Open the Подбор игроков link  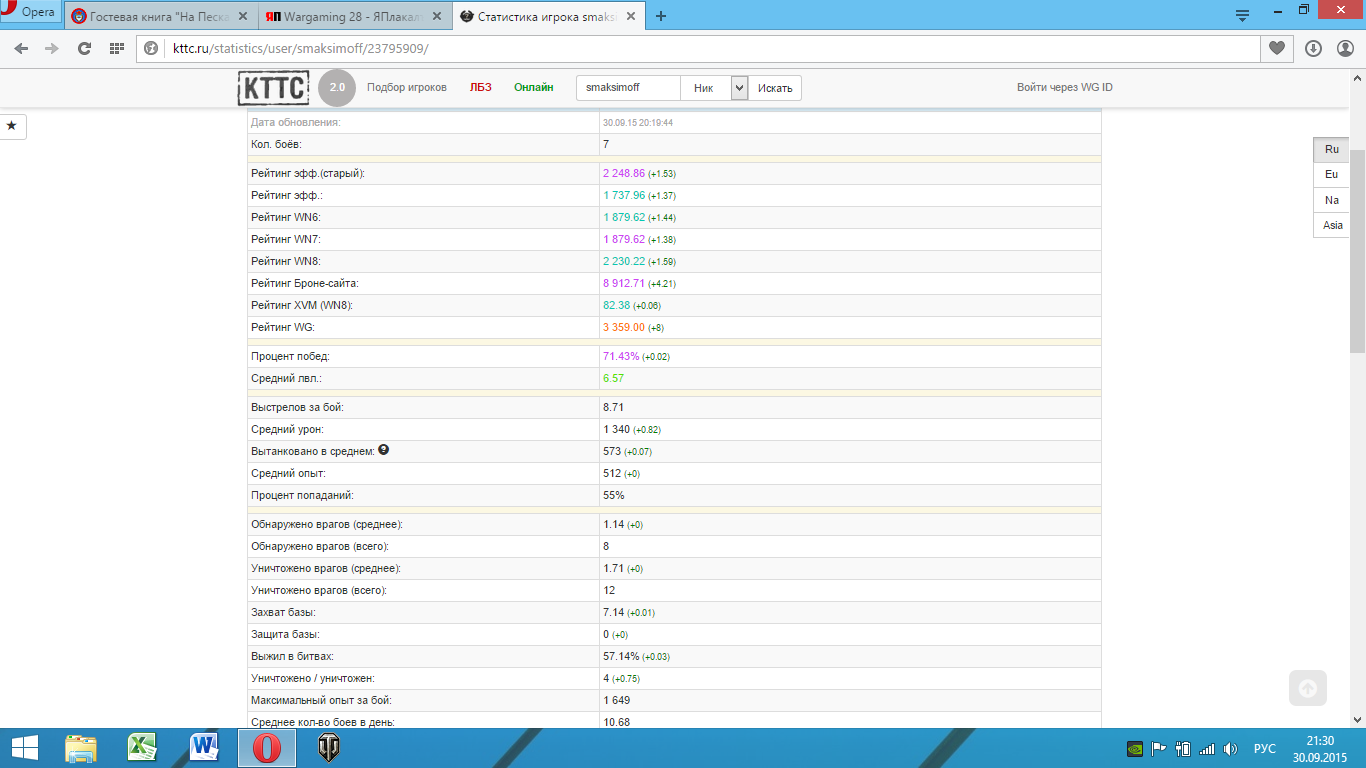click(407, 88)
